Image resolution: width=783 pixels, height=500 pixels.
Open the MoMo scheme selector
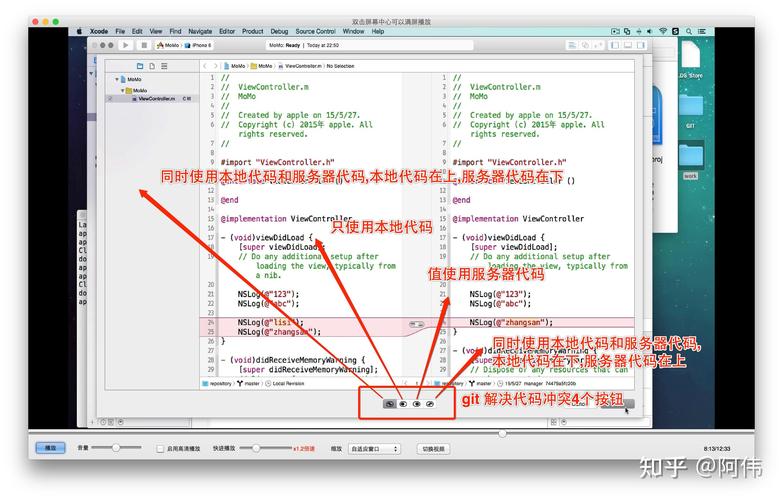point(168,45)
